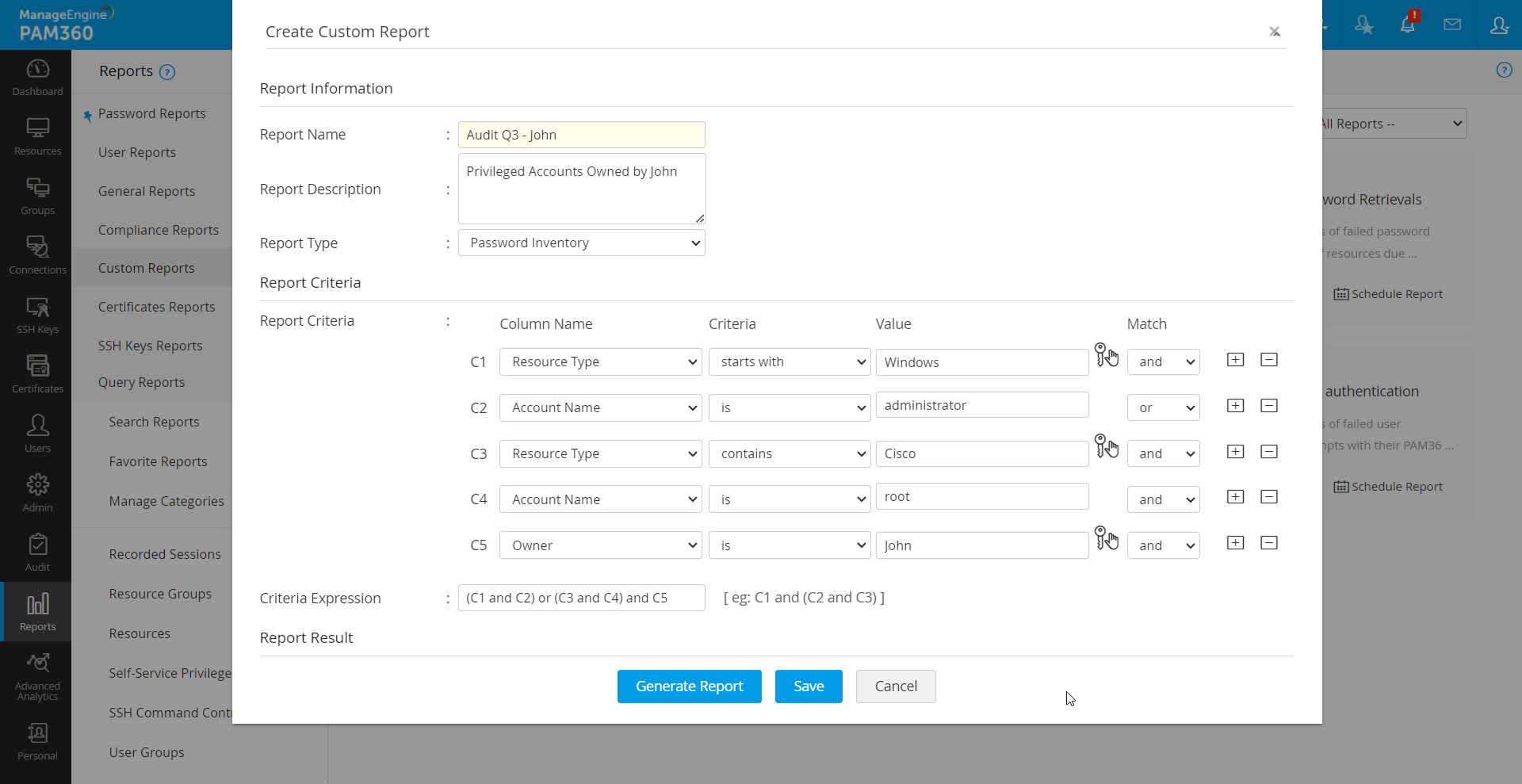Viewport: 1522px width, 784px height.
Task: Click into the Criteria Expression field
Action: point(581,598)
